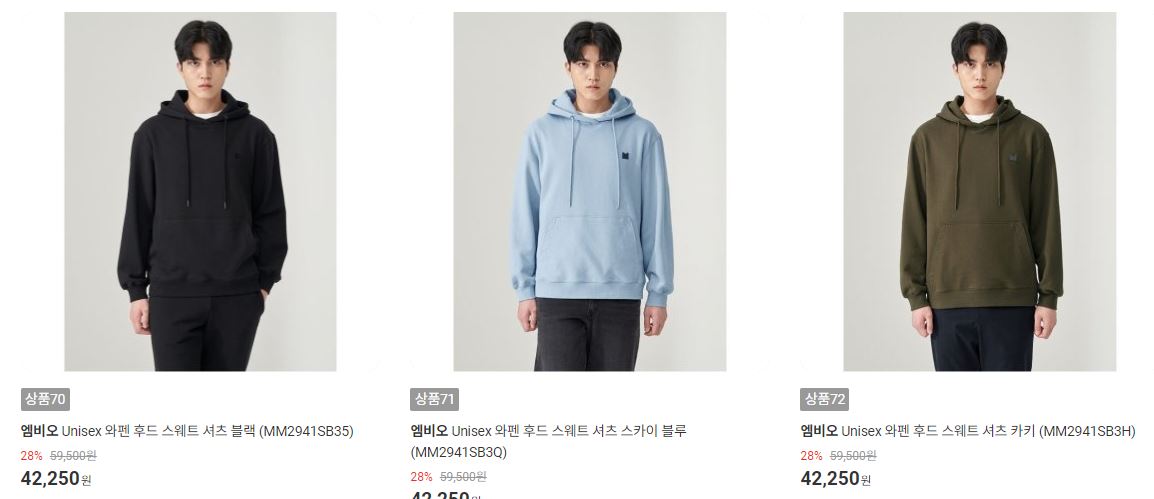Click the struck-through 59,500원 price on the khaki hoodie

pyautogui.click(x=853, y=456)
